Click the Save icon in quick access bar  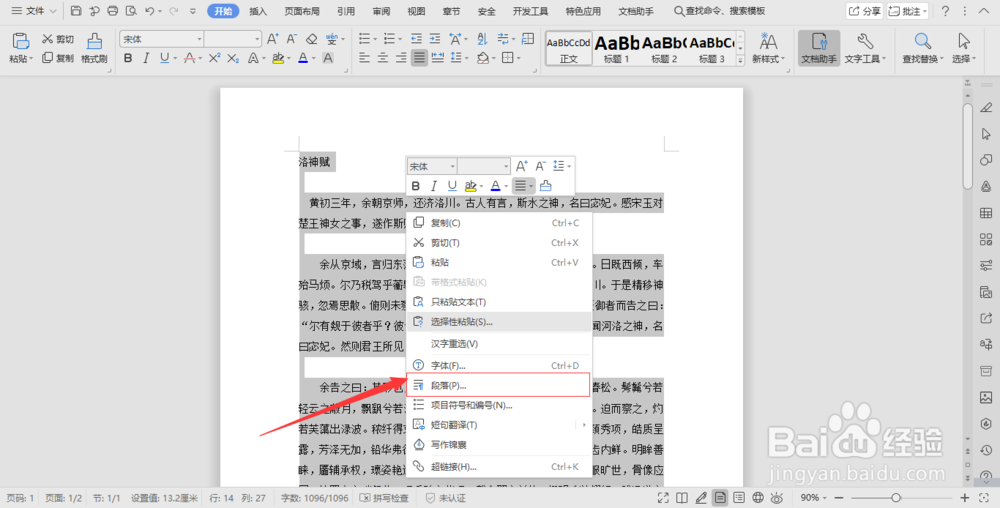(x=76, y=11)
